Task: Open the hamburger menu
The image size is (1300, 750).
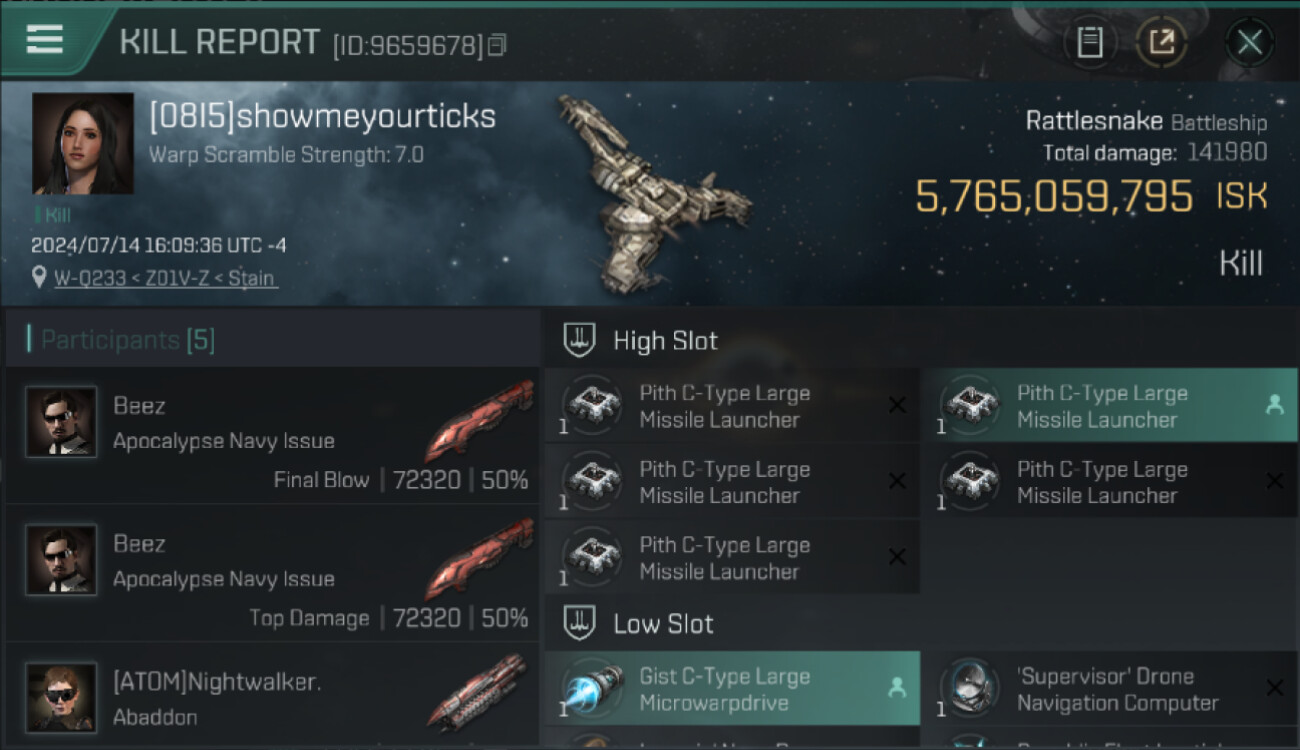Action: (x=45, y=40)
